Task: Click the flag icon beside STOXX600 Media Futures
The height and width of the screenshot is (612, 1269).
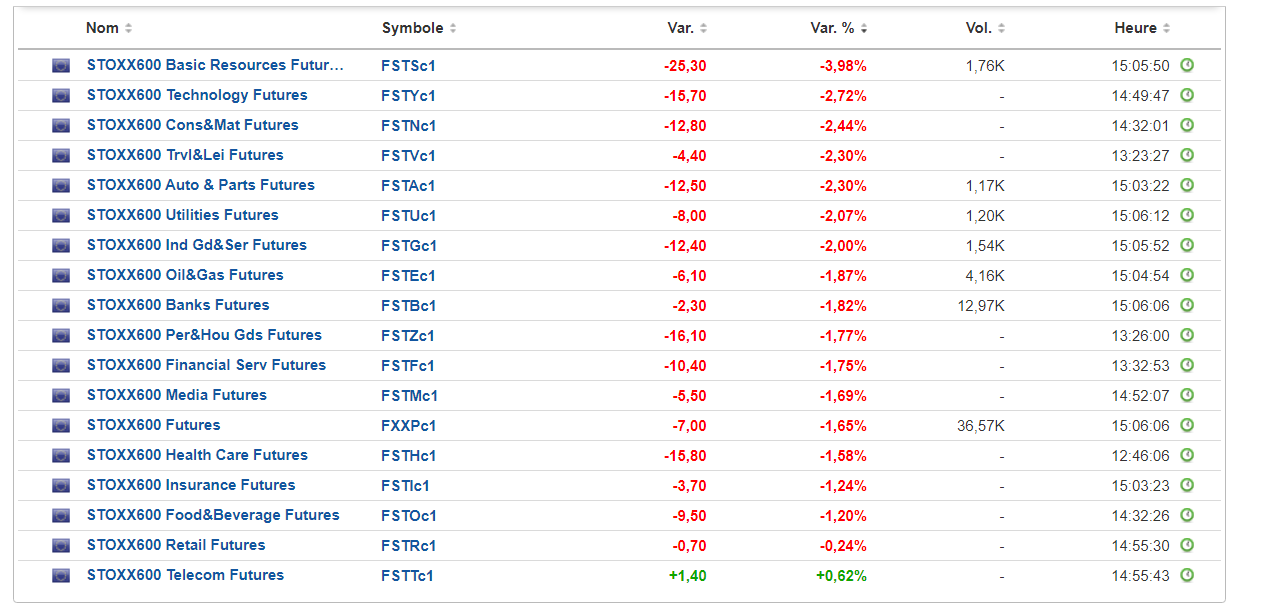Action: pyautogui.click(x=61, y=396)
